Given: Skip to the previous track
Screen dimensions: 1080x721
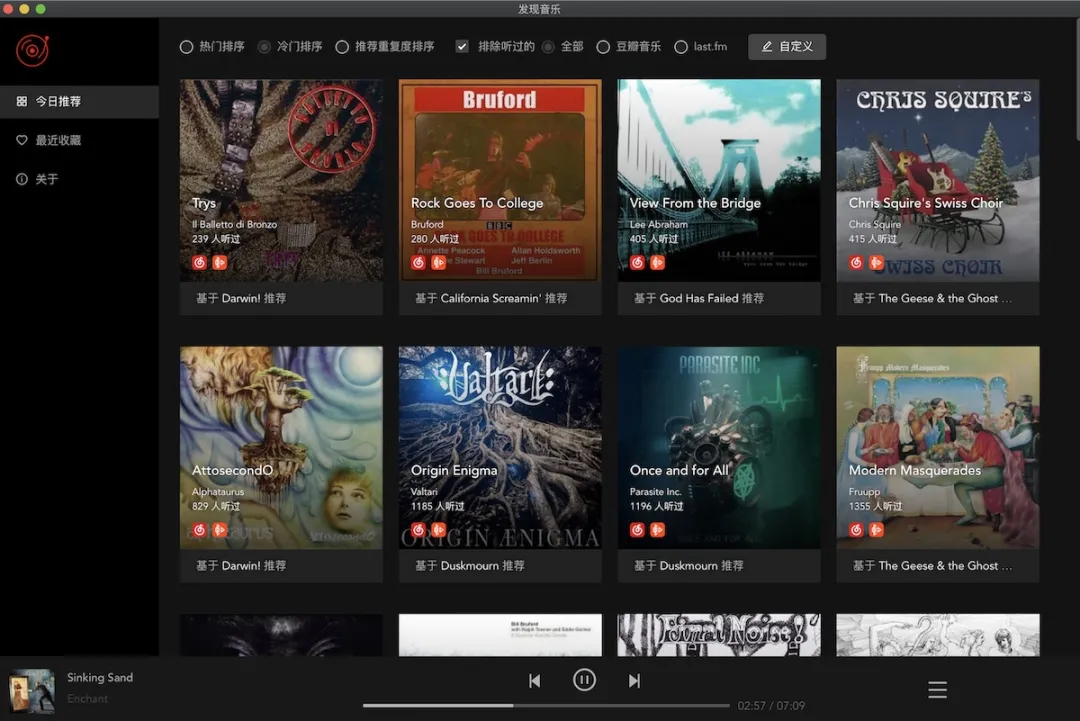Looking at the screenshot, I should click(x=535, y=681).
